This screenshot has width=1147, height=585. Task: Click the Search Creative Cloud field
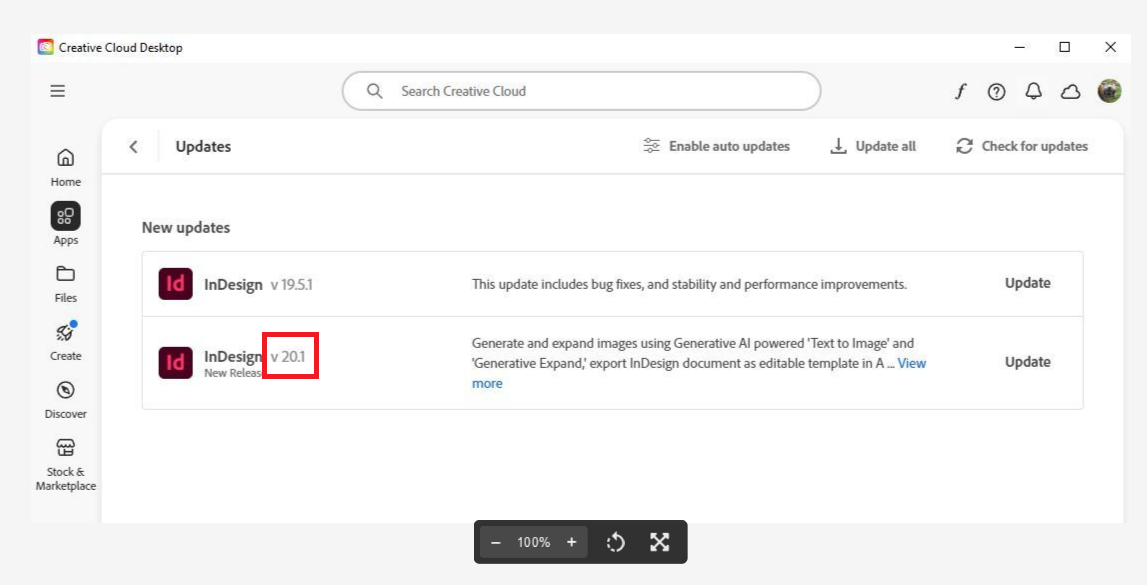point(580,91)
